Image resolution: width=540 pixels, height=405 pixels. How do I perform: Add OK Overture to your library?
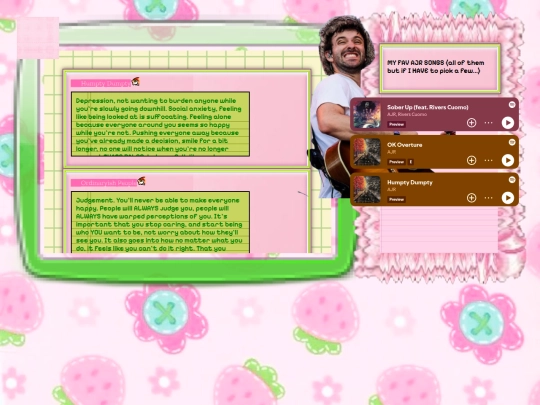click(x=471, y=160)
